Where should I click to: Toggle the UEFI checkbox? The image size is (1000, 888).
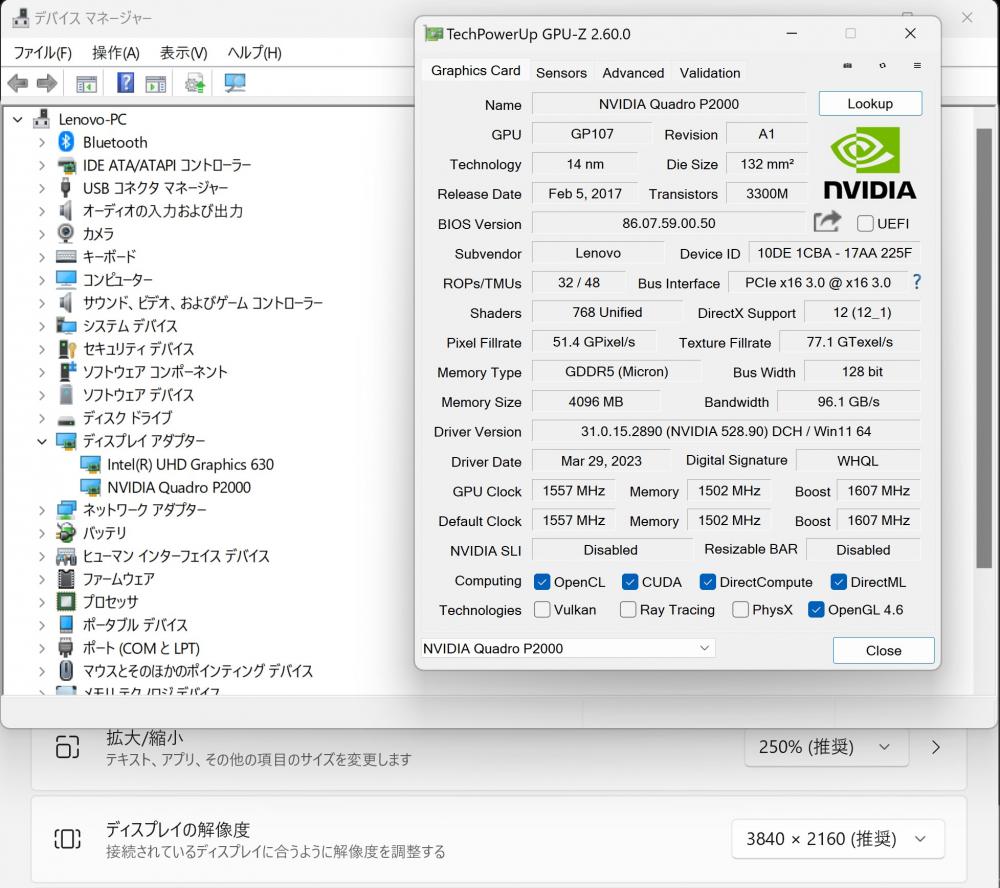click(x=865, y=223)
